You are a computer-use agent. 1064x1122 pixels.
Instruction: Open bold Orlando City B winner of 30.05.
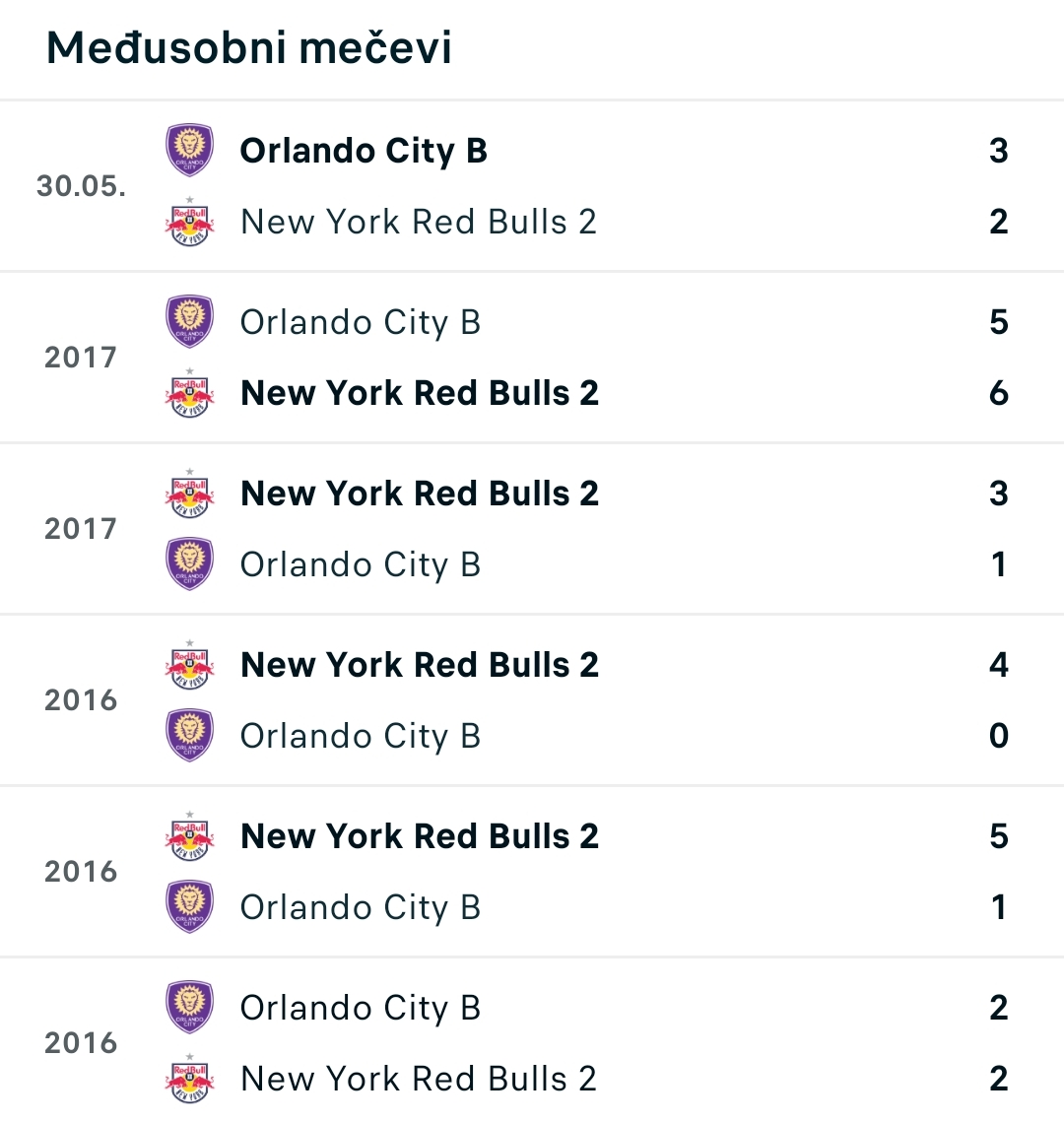(364, 151)
